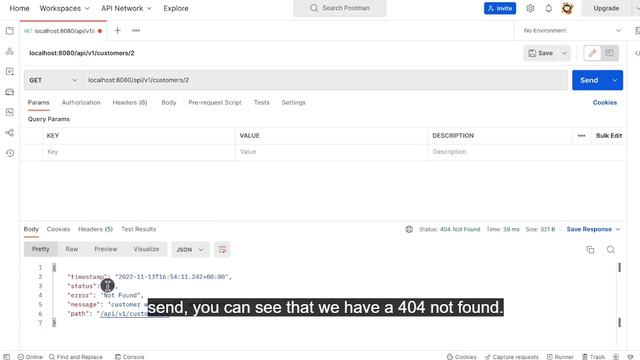Open the Tests tab

(x=262, y=103)
